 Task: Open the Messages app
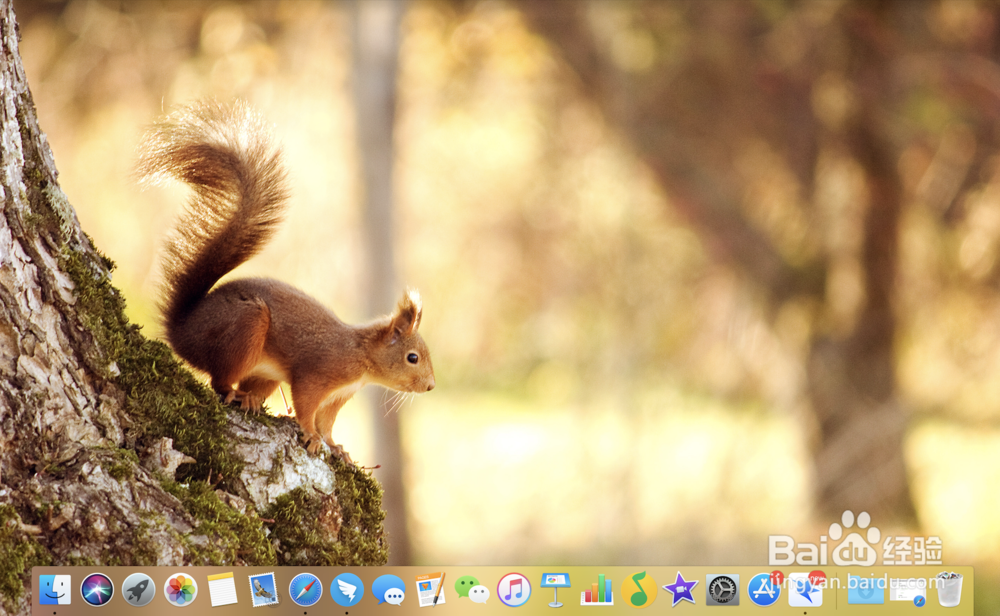388,589
